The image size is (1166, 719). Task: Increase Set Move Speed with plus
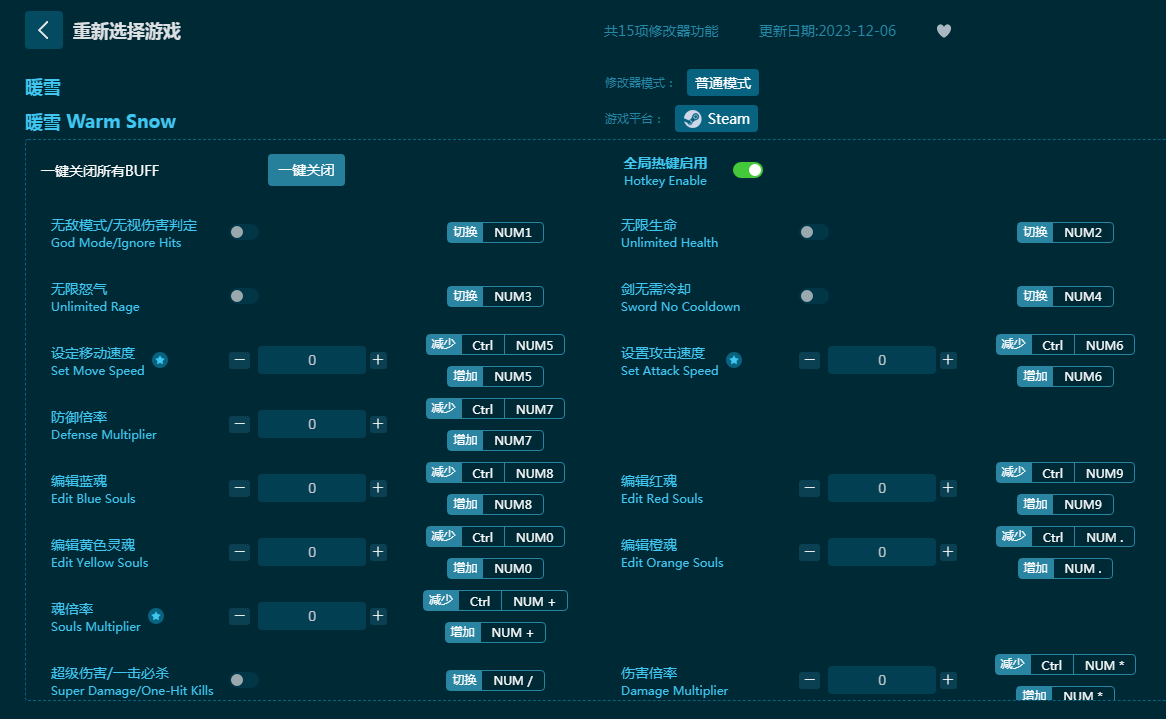tap(378, 360)
